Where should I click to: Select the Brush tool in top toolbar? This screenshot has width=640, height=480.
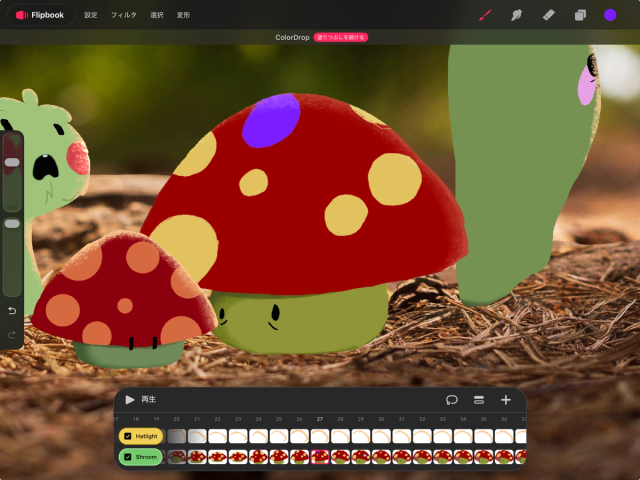point(485,15)
